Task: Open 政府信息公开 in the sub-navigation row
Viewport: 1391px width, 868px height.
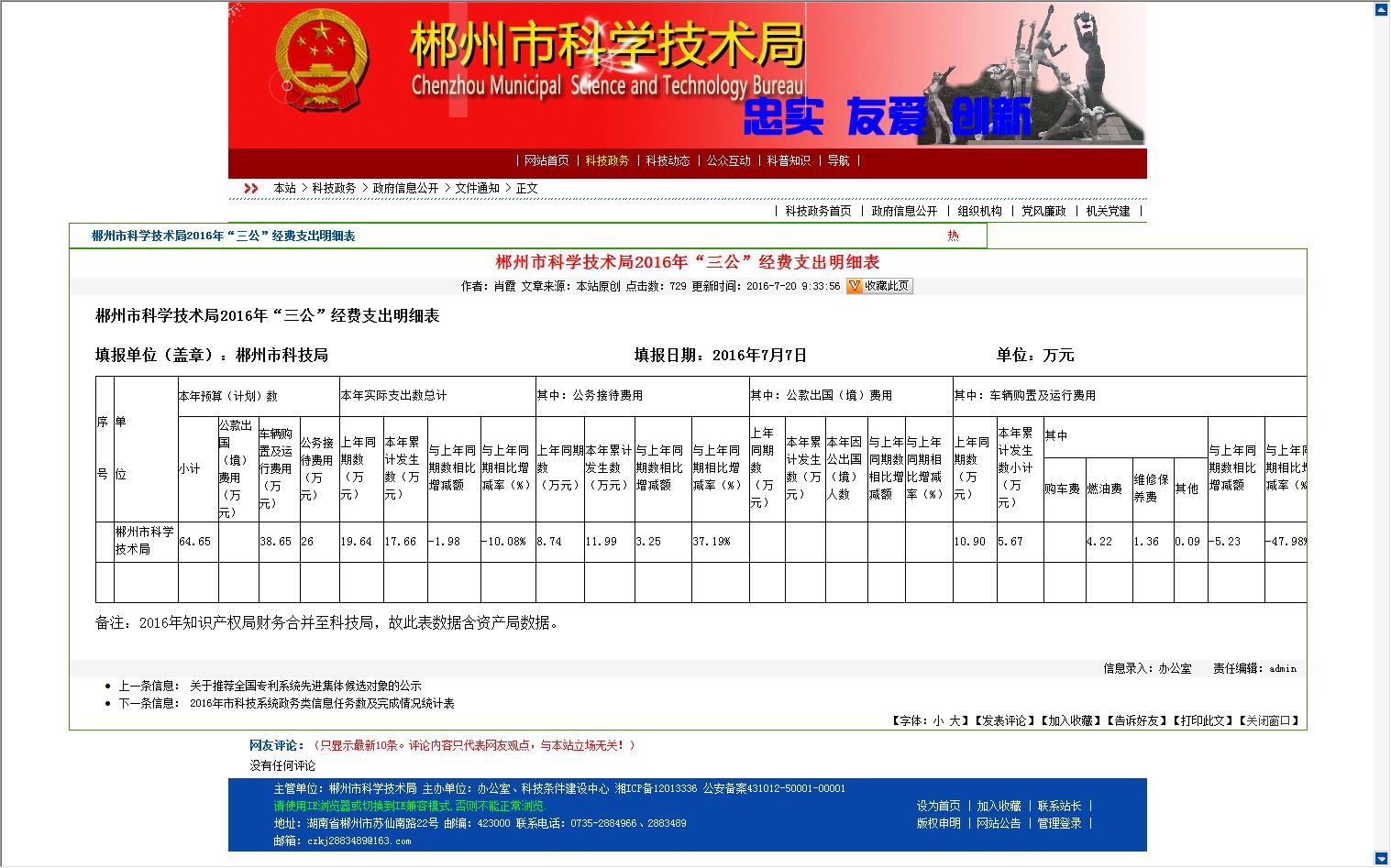Action: click(x=904, y=211)
